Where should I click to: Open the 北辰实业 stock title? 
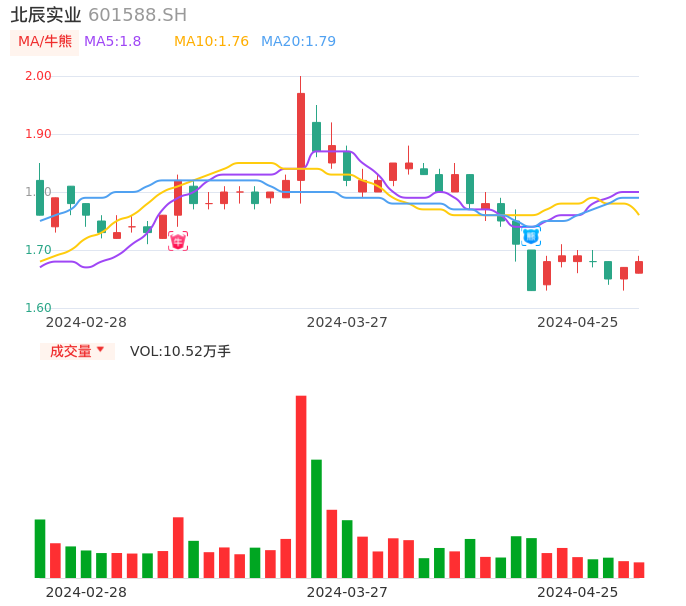pos(46,15)
